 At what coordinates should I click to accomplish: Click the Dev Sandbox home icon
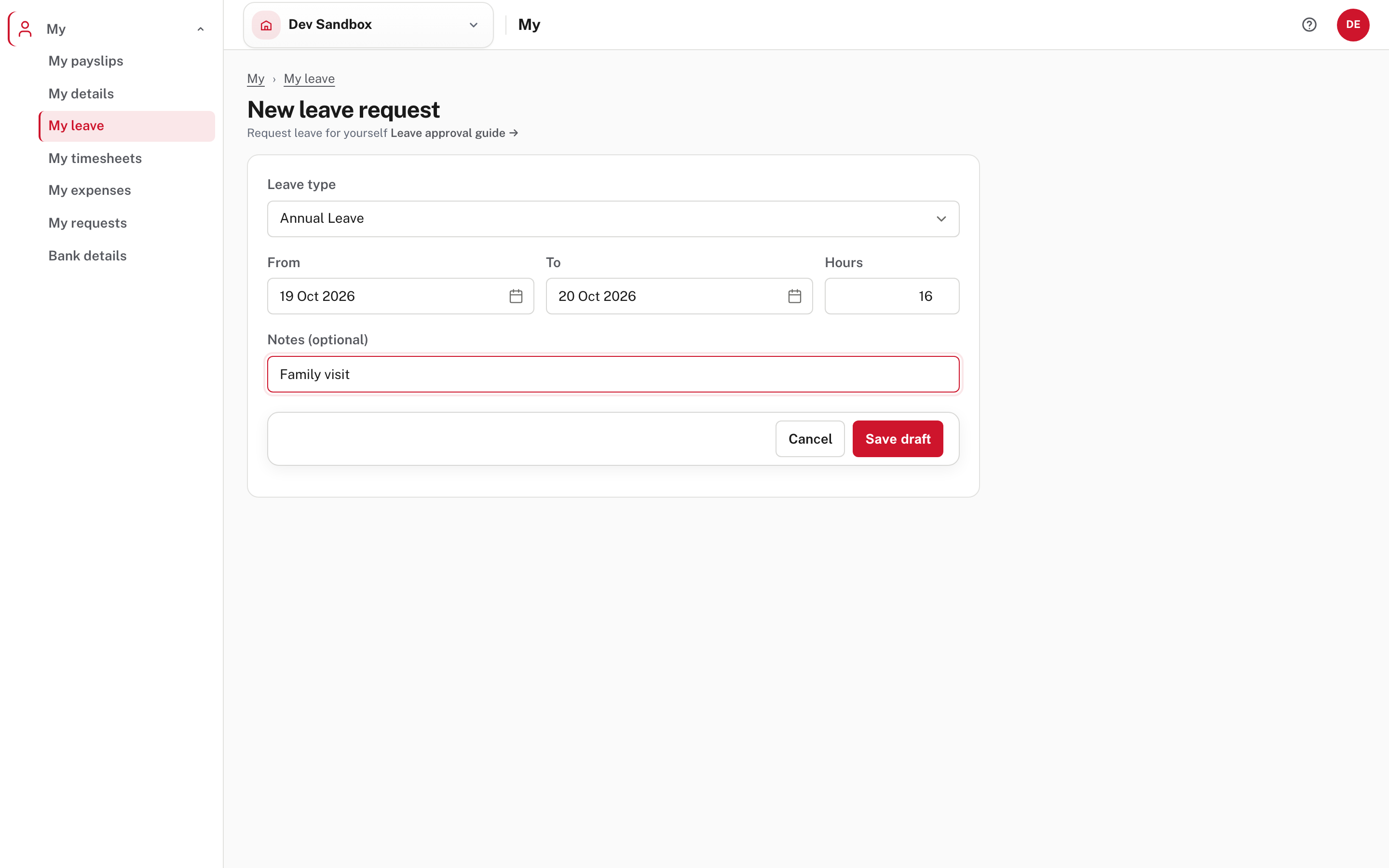coord(266,25)
